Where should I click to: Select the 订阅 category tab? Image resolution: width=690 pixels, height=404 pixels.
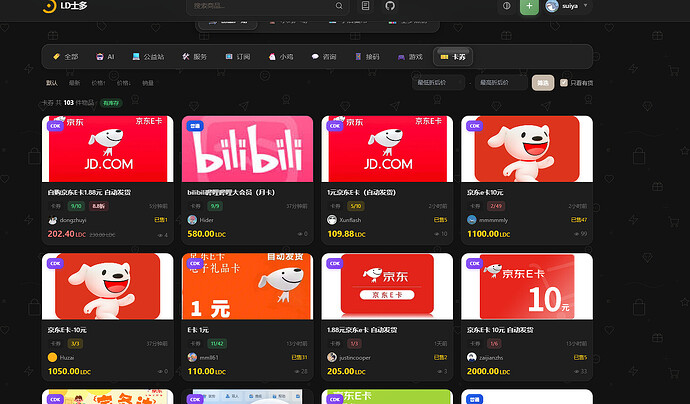pyautogui.click(x=238, y=57)
